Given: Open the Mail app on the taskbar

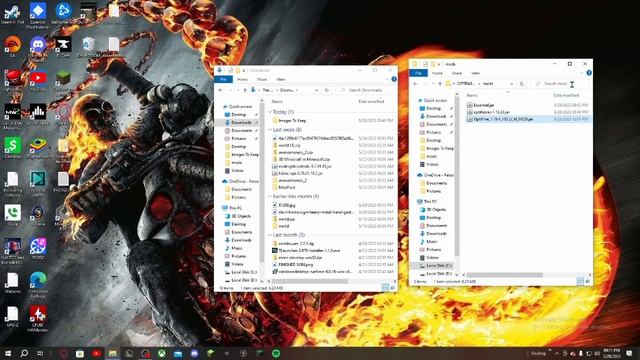Looking at the screenshot, I should click(178, 353).
